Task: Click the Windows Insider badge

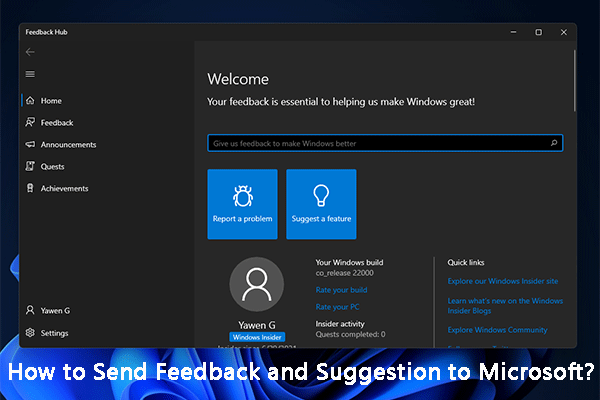Action: point(257,337)
